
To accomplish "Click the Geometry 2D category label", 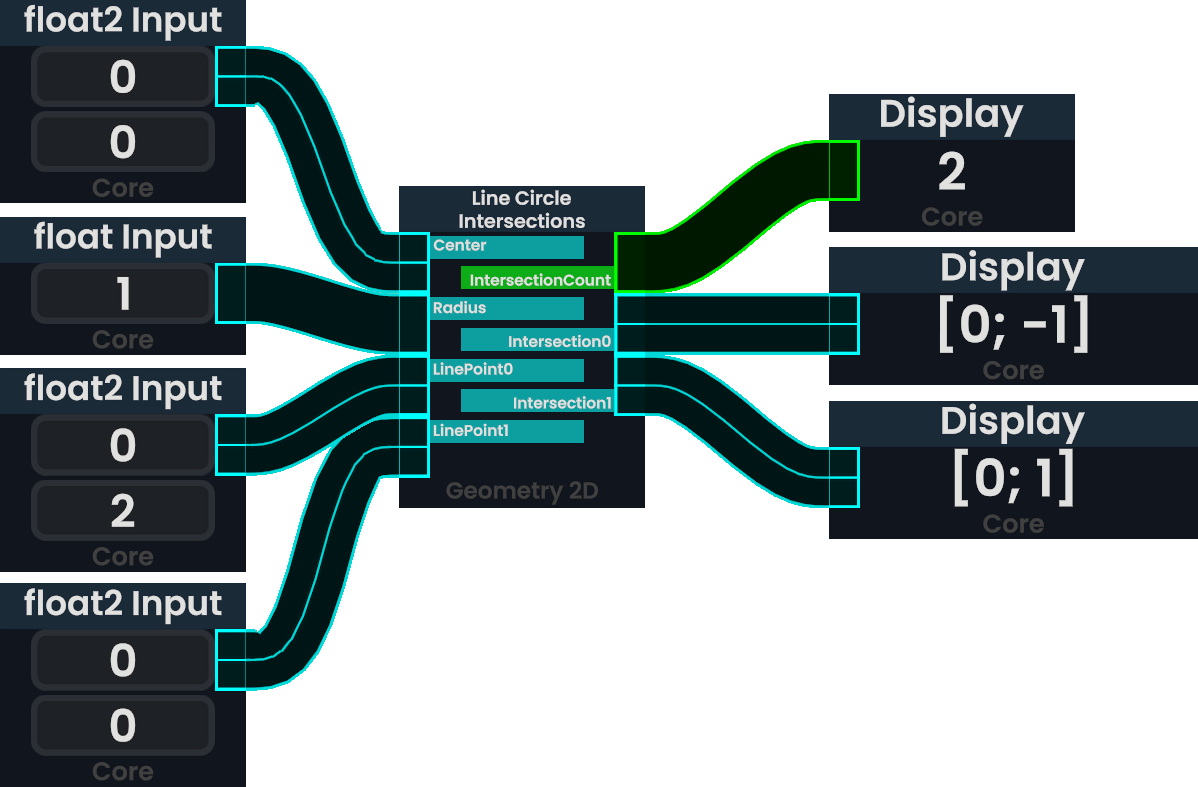I will coord(521,491).
